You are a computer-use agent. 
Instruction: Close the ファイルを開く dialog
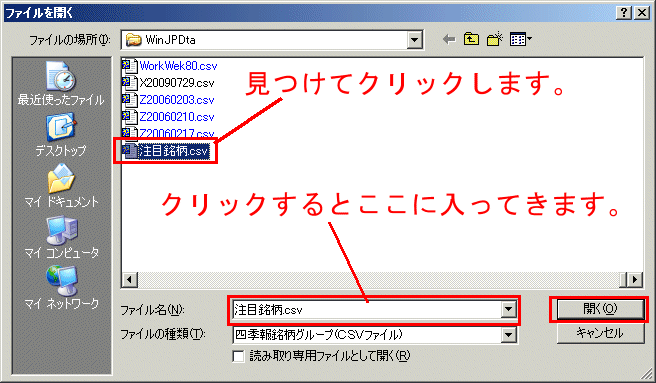tap(642, 13)
